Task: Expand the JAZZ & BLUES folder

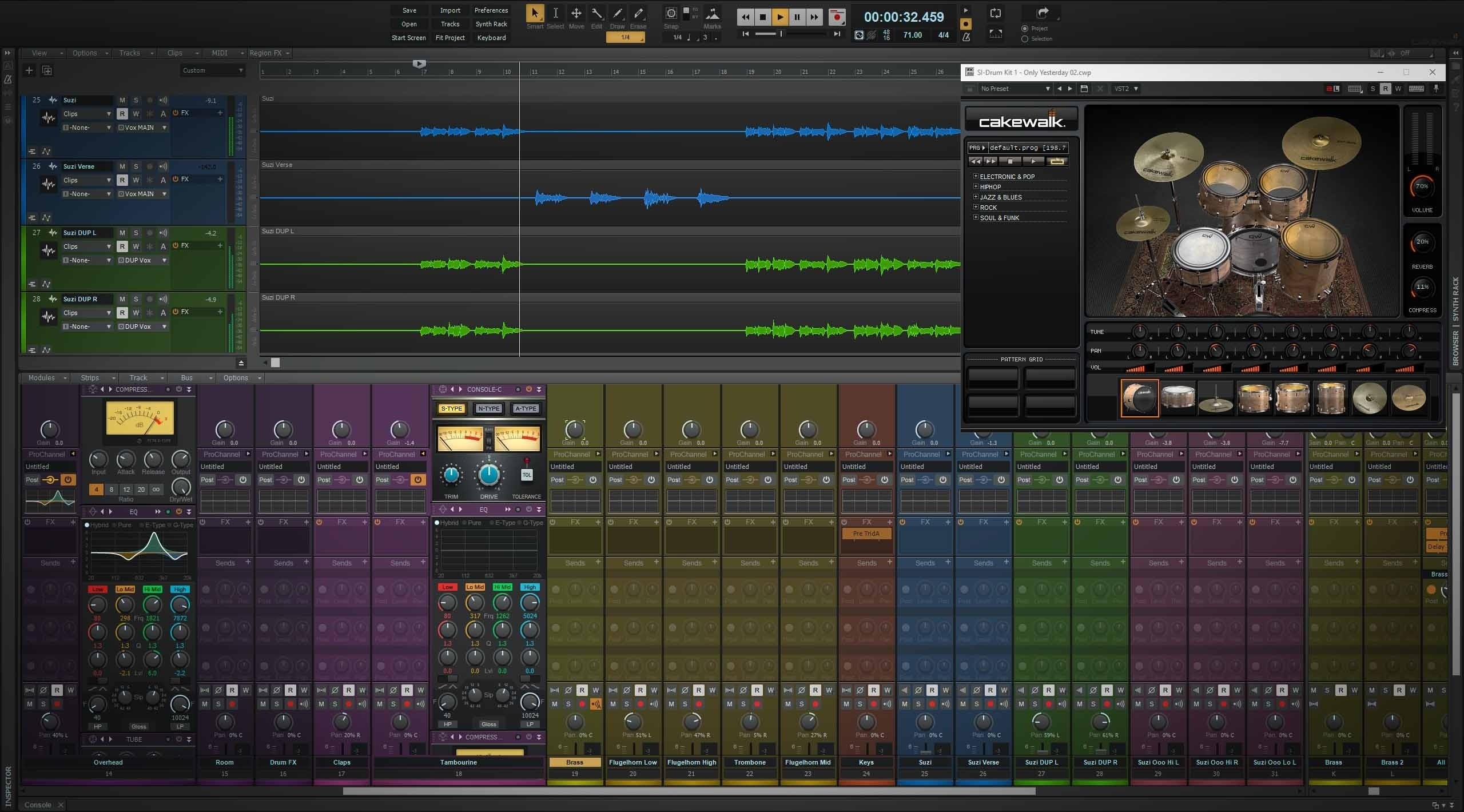Action: point(976,197)
